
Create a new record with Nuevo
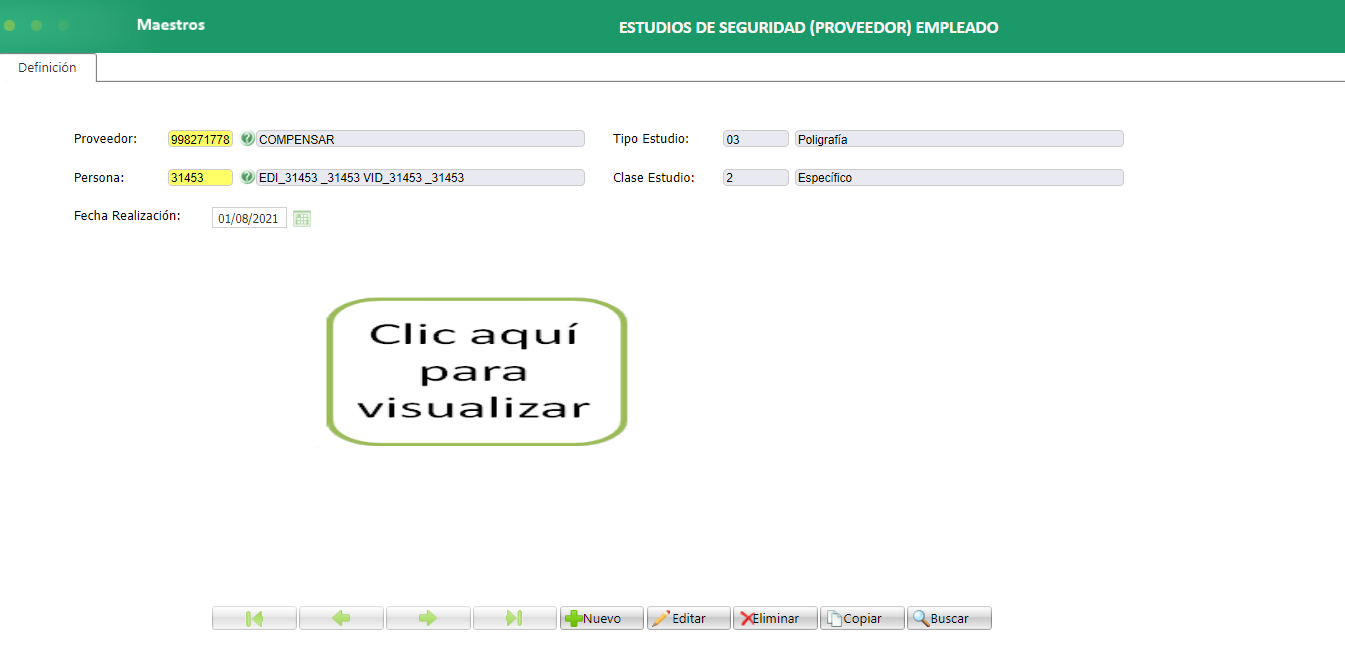coord(601,617)
